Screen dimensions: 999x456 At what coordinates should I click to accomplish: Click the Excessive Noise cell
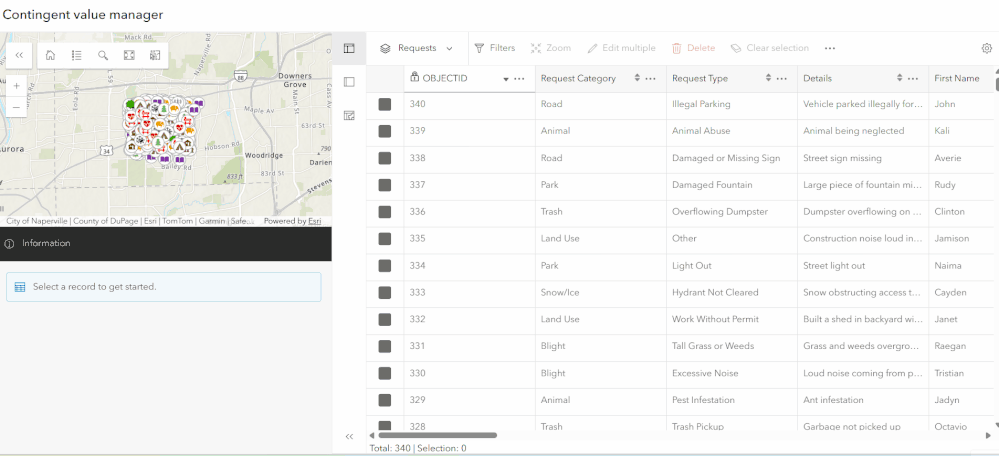coord(732,373)
